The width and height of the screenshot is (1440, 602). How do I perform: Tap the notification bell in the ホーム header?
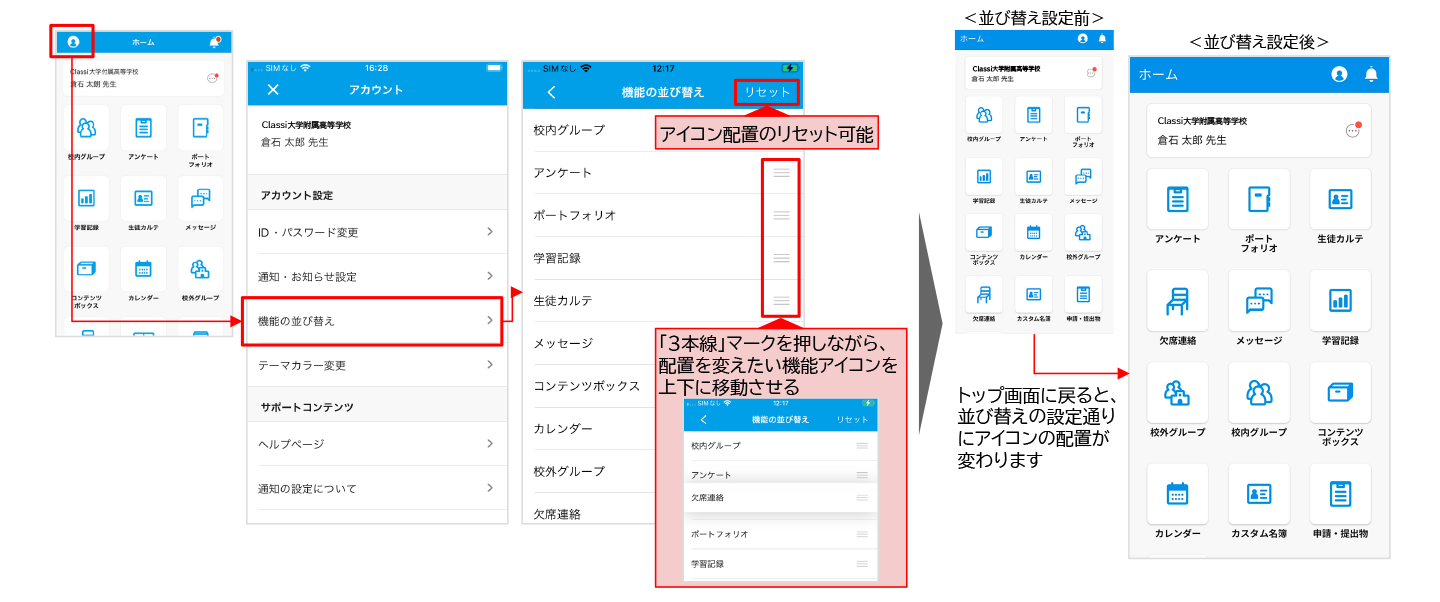pos(1371,75)
